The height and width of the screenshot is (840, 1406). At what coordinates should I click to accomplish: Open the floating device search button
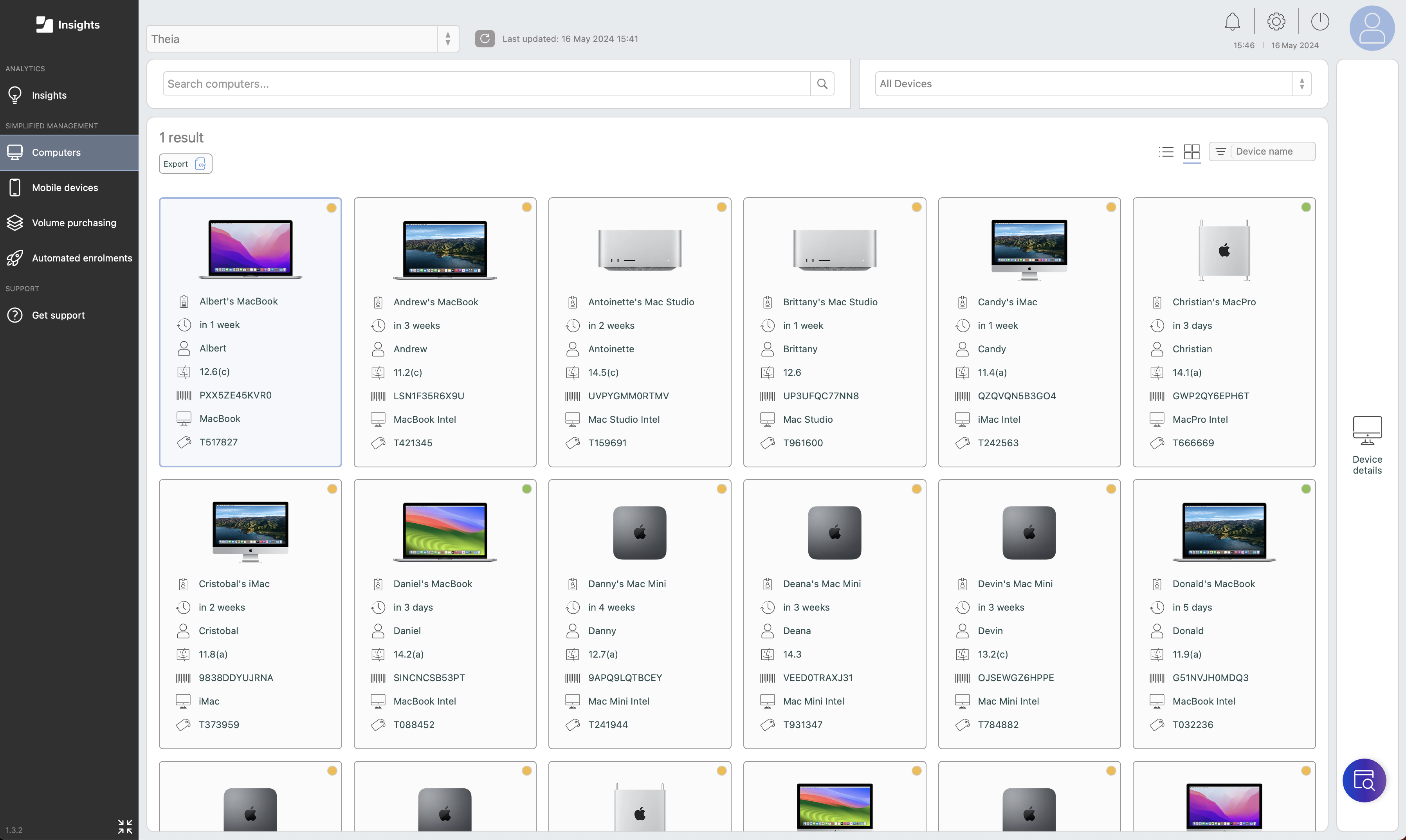1364,781
